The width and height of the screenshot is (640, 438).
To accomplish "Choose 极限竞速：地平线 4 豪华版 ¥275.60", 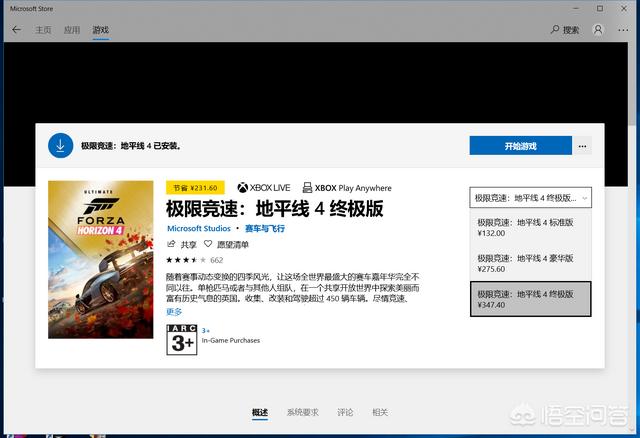I will [531, 263].
